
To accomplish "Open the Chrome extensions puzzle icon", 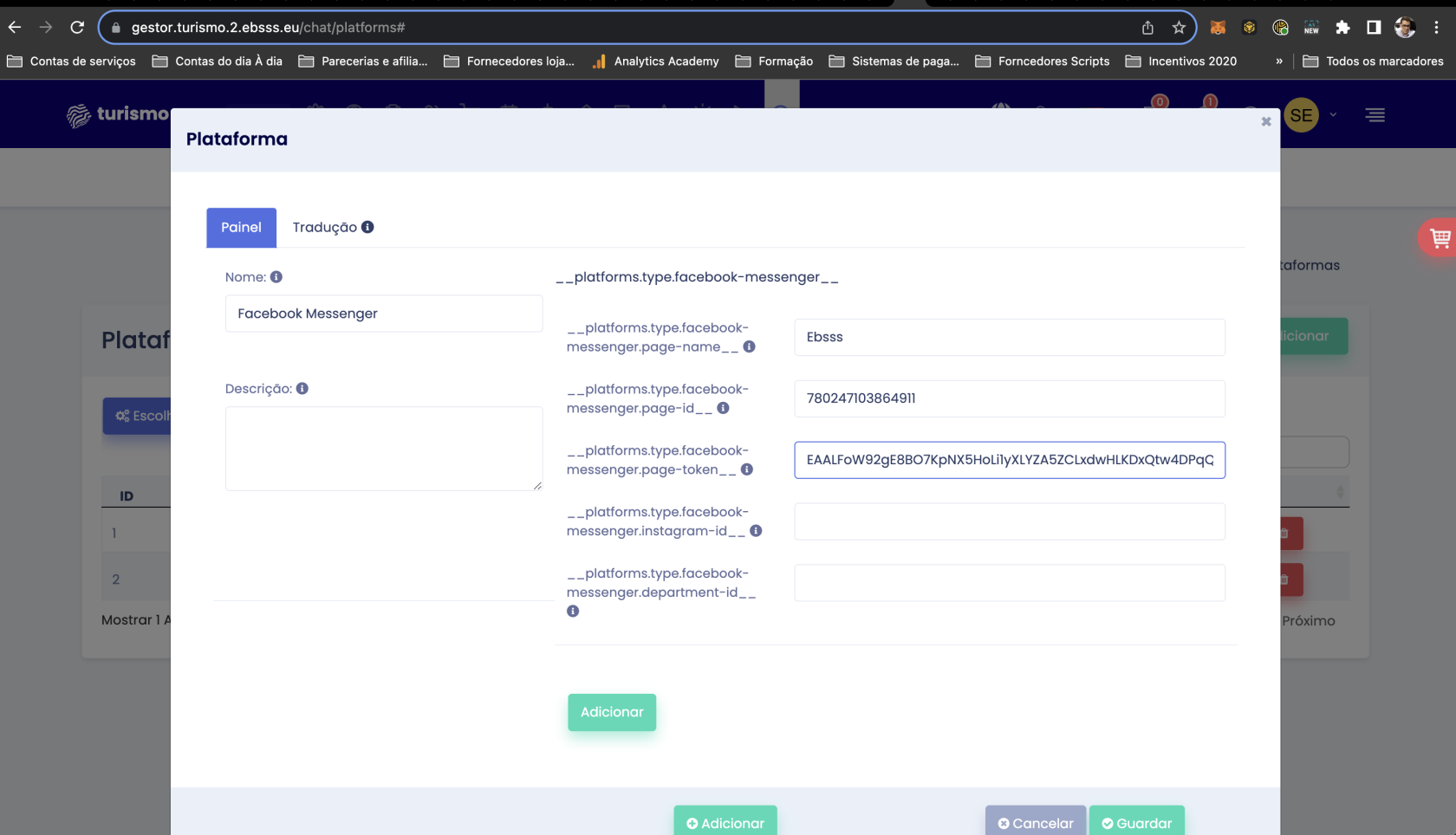I will (x=1342, y=28).
